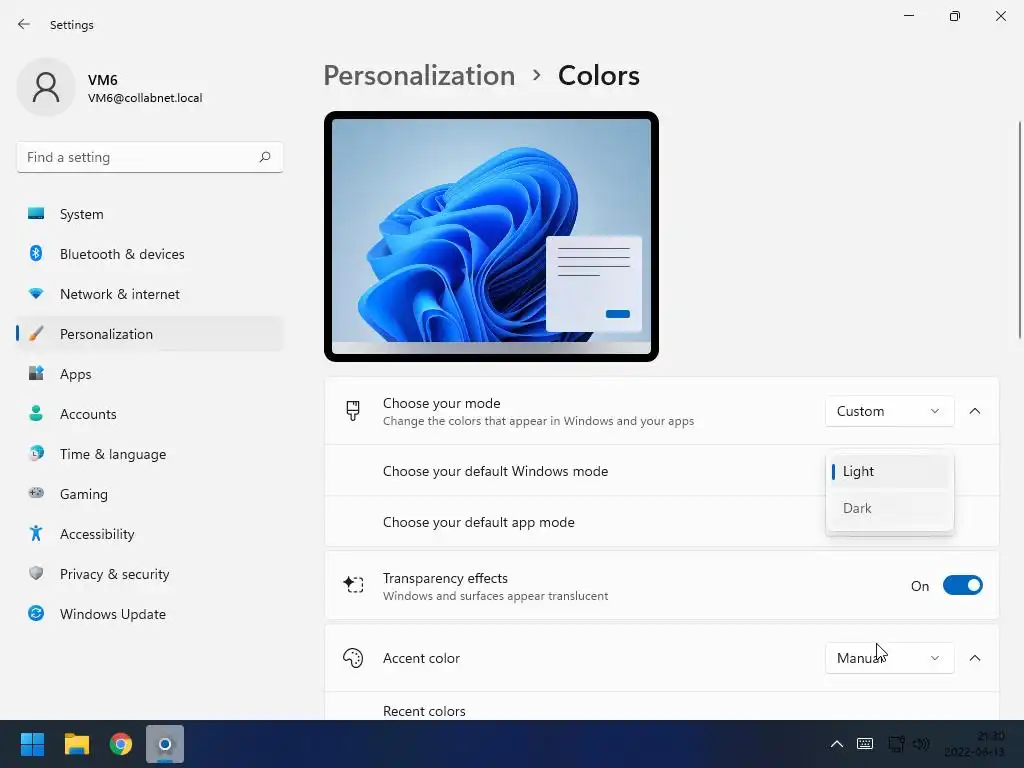Click Personalization in the breadcrumb
1024x768 pixels.
tap(419, 76)
